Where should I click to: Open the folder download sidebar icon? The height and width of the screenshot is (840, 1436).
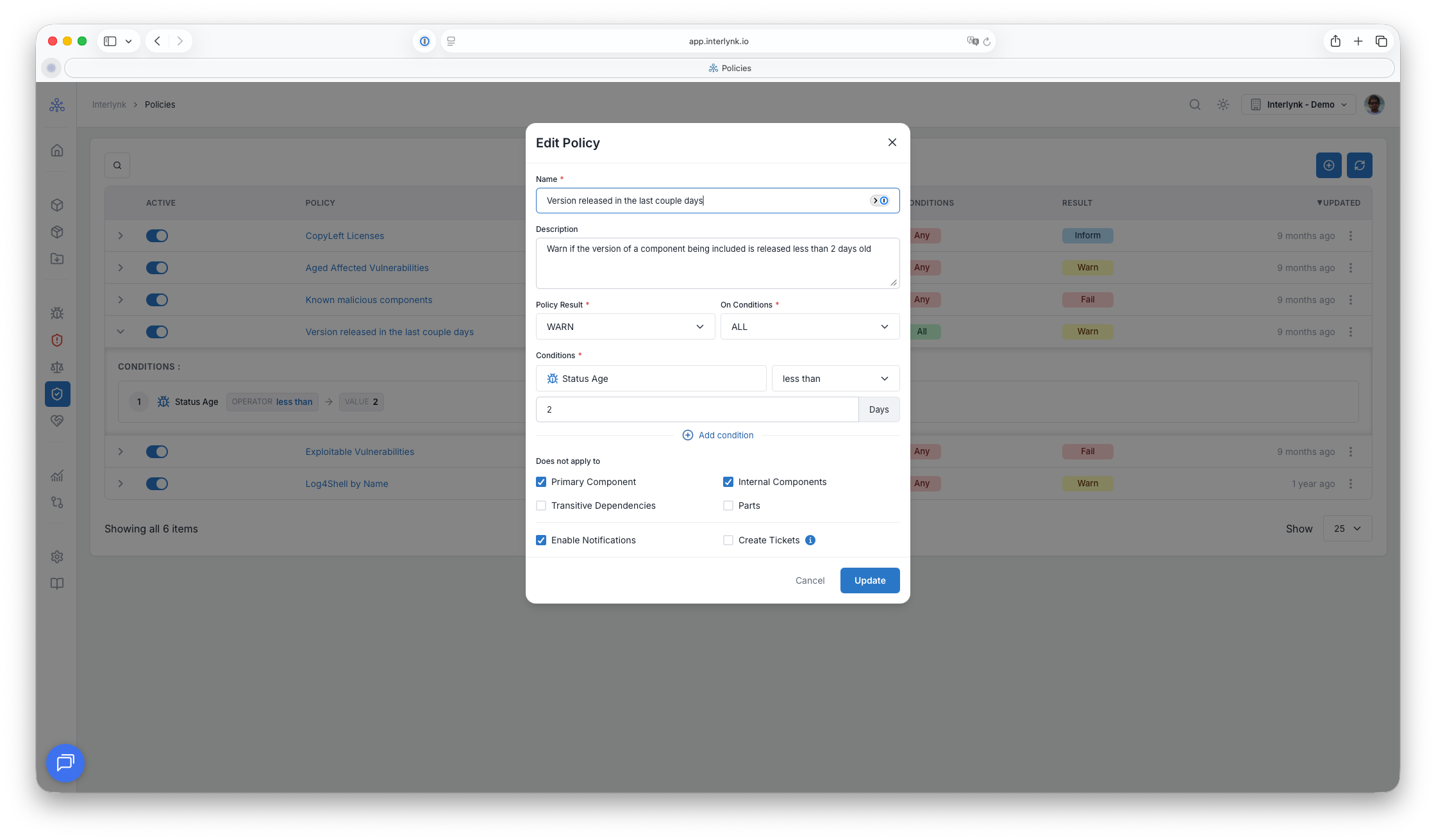(57, 259)
